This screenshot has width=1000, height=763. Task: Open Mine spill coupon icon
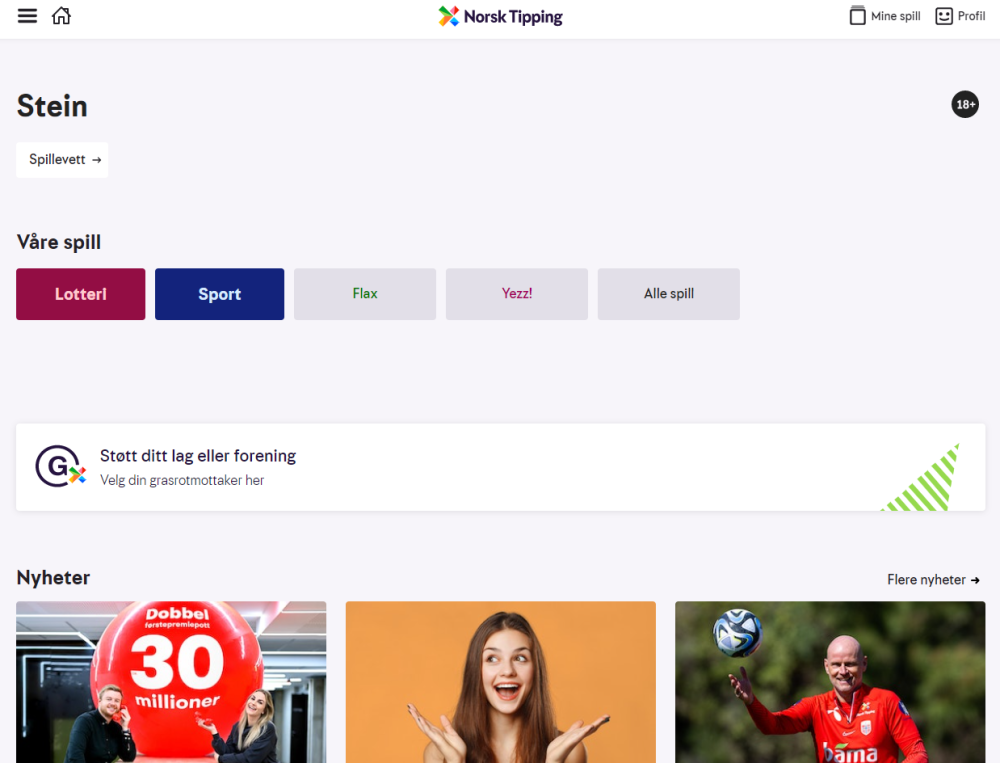point(858,16)
